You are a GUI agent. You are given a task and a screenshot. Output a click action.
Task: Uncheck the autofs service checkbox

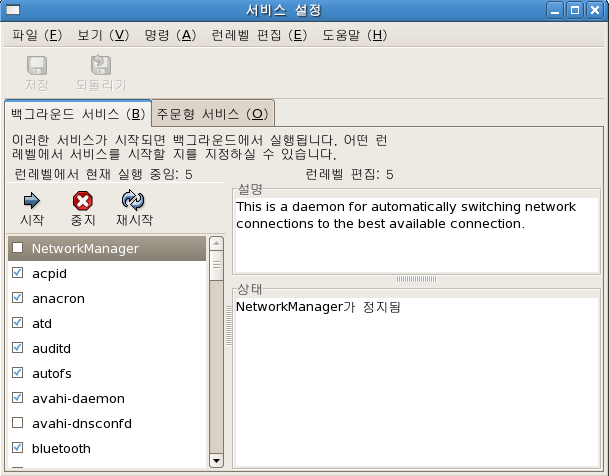[17, 373]
